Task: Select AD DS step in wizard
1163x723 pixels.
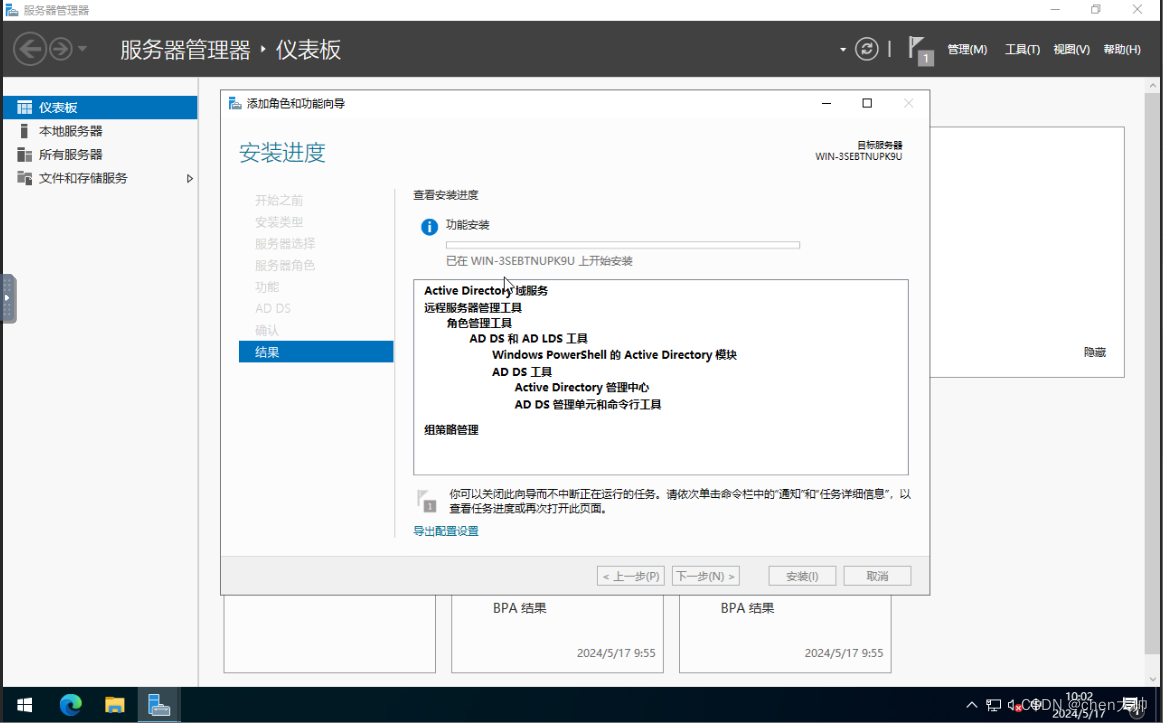Action: coord(273,308)
